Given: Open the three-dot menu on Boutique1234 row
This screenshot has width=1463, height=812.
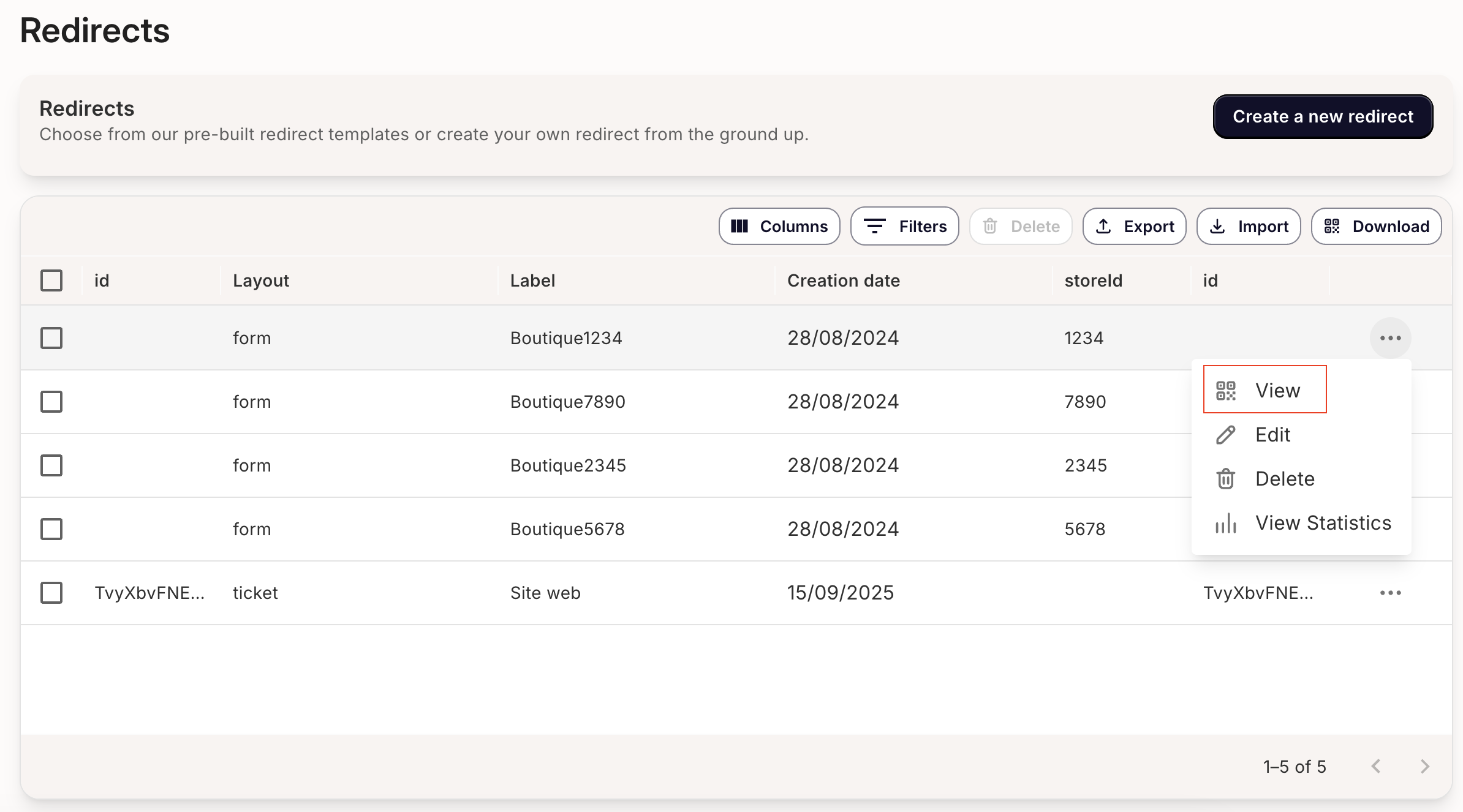Looking at the screenshot, I should [x=1390, y=337].
